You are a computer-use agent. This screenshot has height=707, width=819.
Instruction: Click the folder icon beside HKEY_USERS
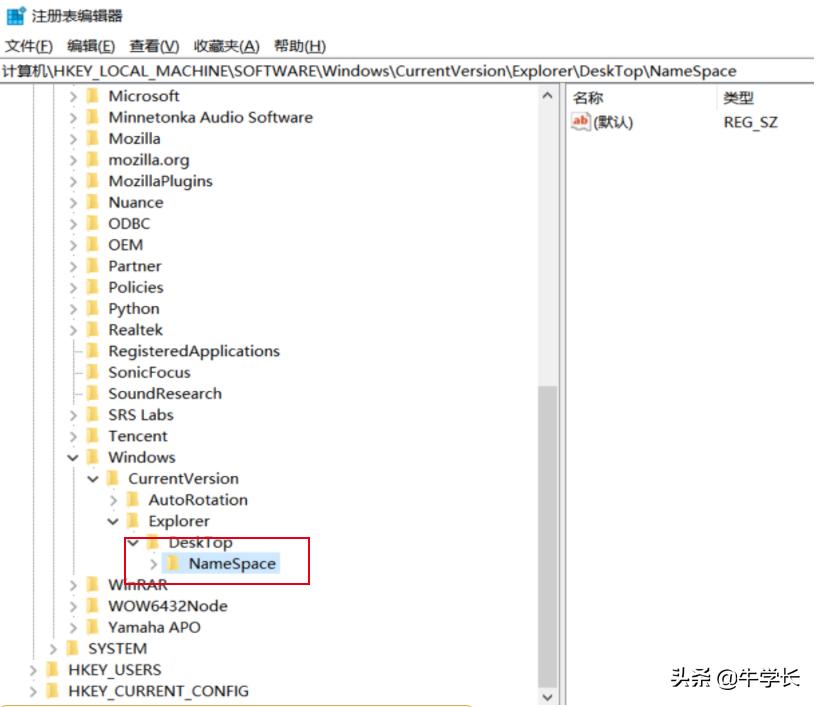pos(53,670)
